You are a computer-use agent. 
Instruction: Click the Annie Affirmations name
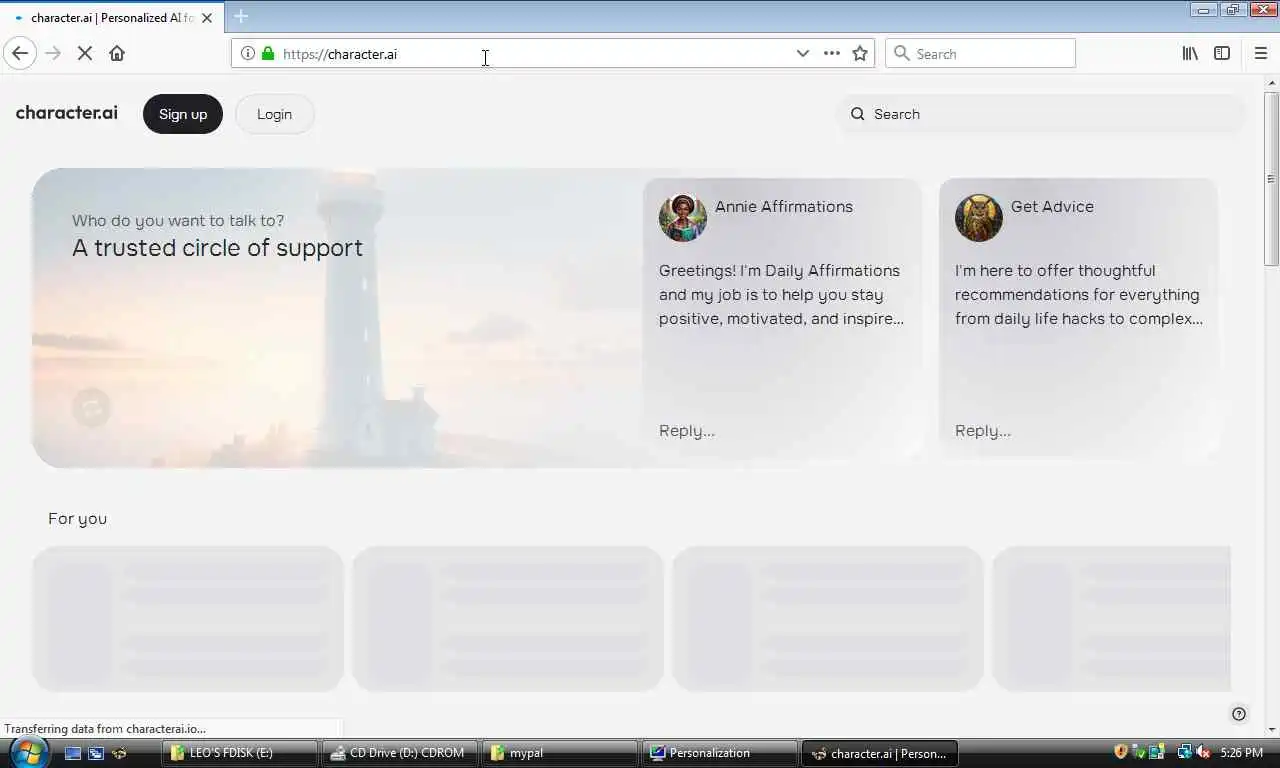(784, 207)
